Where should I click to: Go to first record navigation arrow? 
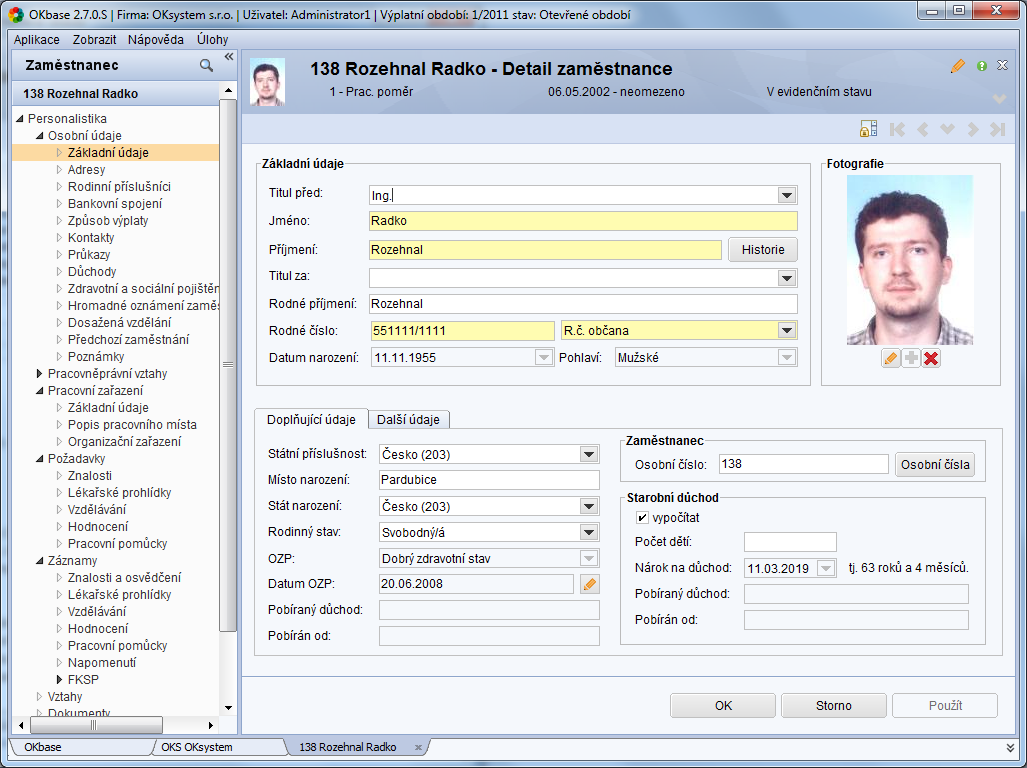[897, 129]
